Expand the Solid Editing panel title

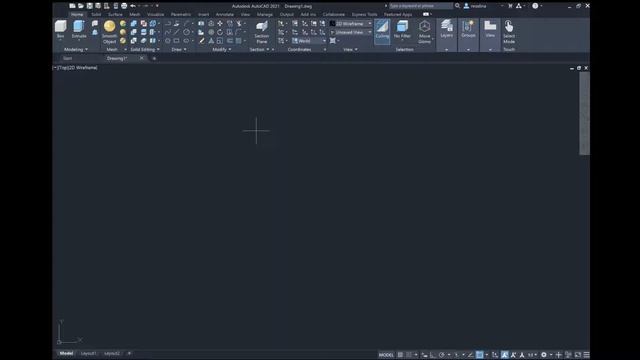tap(145, 49)
